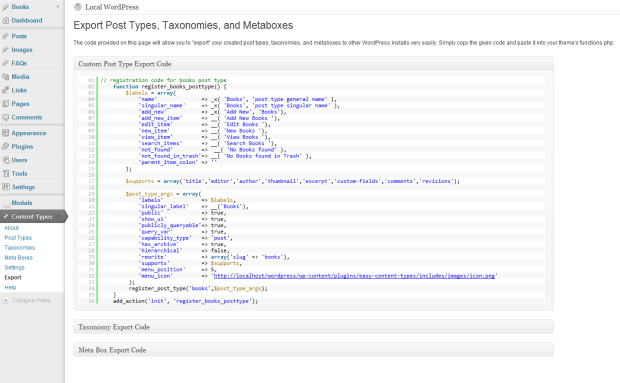Open the Media menu item

click(x=20, y=77)
